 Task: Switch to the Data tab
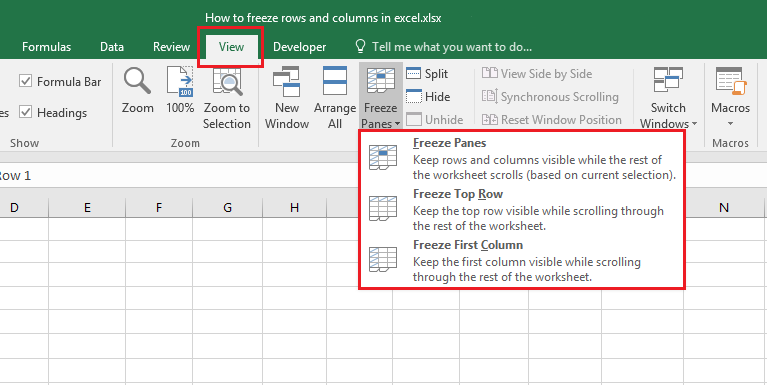[112, 47]
